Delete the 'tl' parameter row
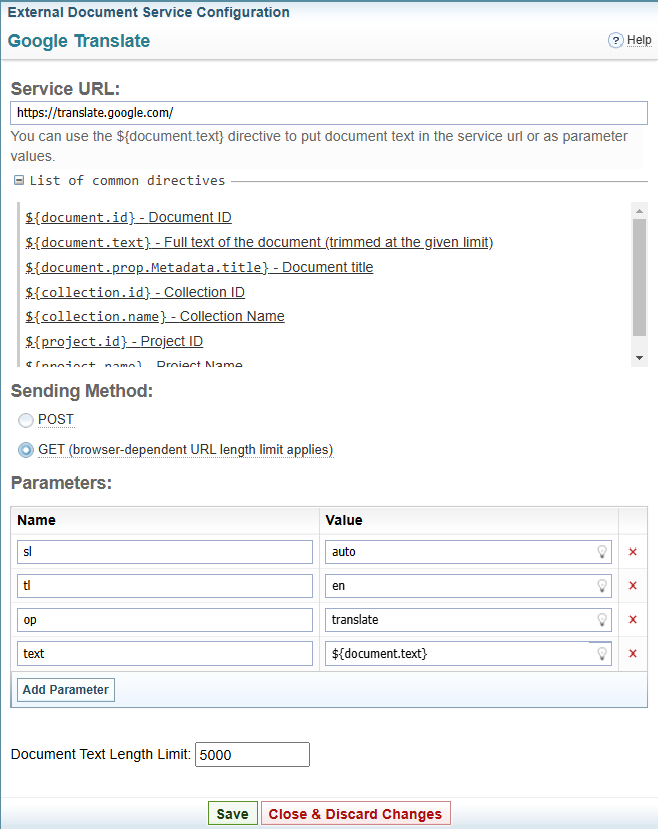Viewport: 658px width, 829px height. [x=632, y=586]
